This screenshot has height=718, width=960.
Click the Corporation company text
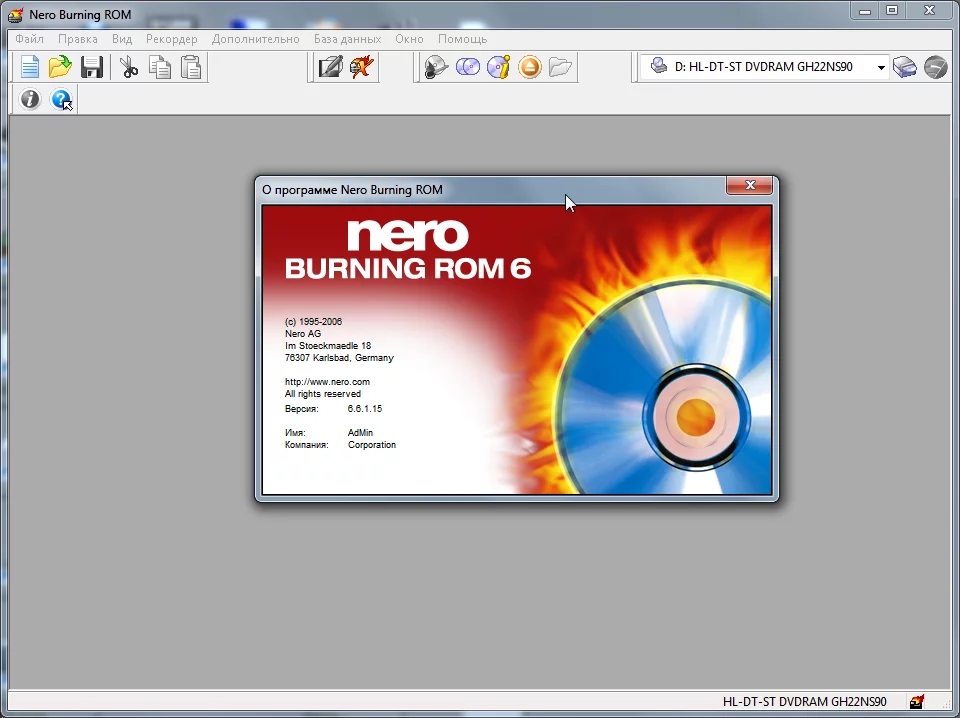(372, 444)
